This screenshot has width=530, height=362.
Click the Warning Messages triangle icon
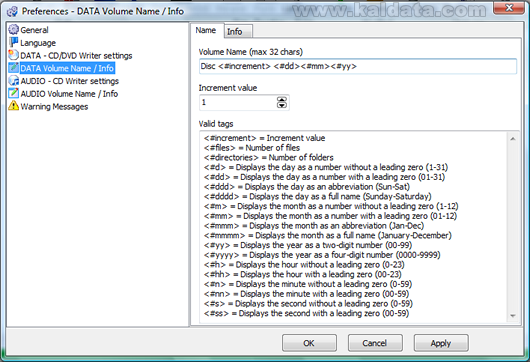(x=14, y=105)
